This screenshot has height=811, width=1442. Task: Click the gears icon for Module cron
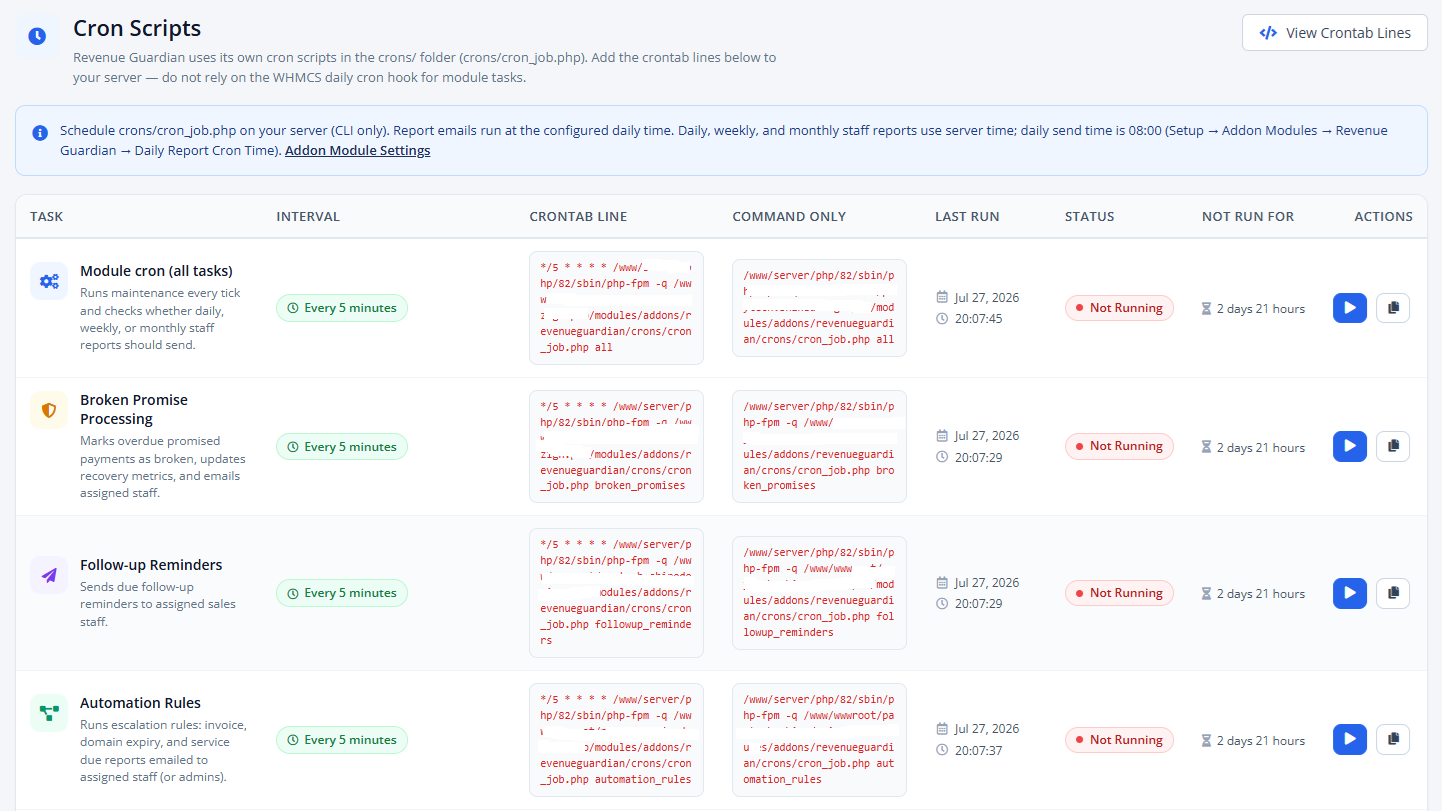(x=49, y=281)
